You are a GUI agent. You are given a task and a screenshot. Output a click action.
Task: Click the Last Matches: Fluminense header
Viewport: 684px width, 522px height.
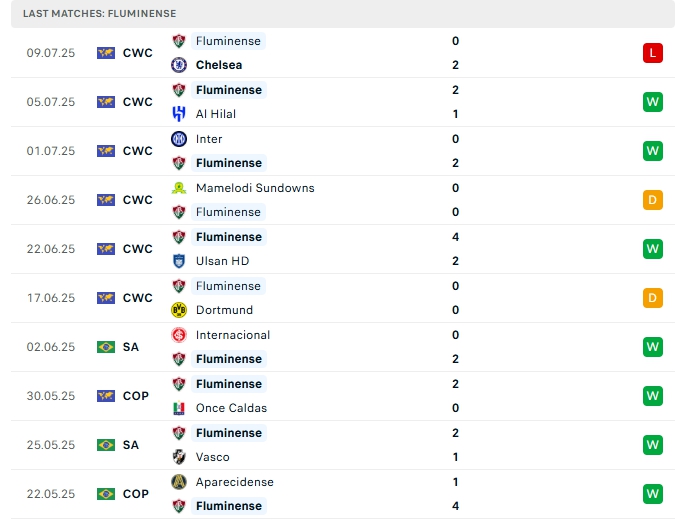[x=100, y=14]
